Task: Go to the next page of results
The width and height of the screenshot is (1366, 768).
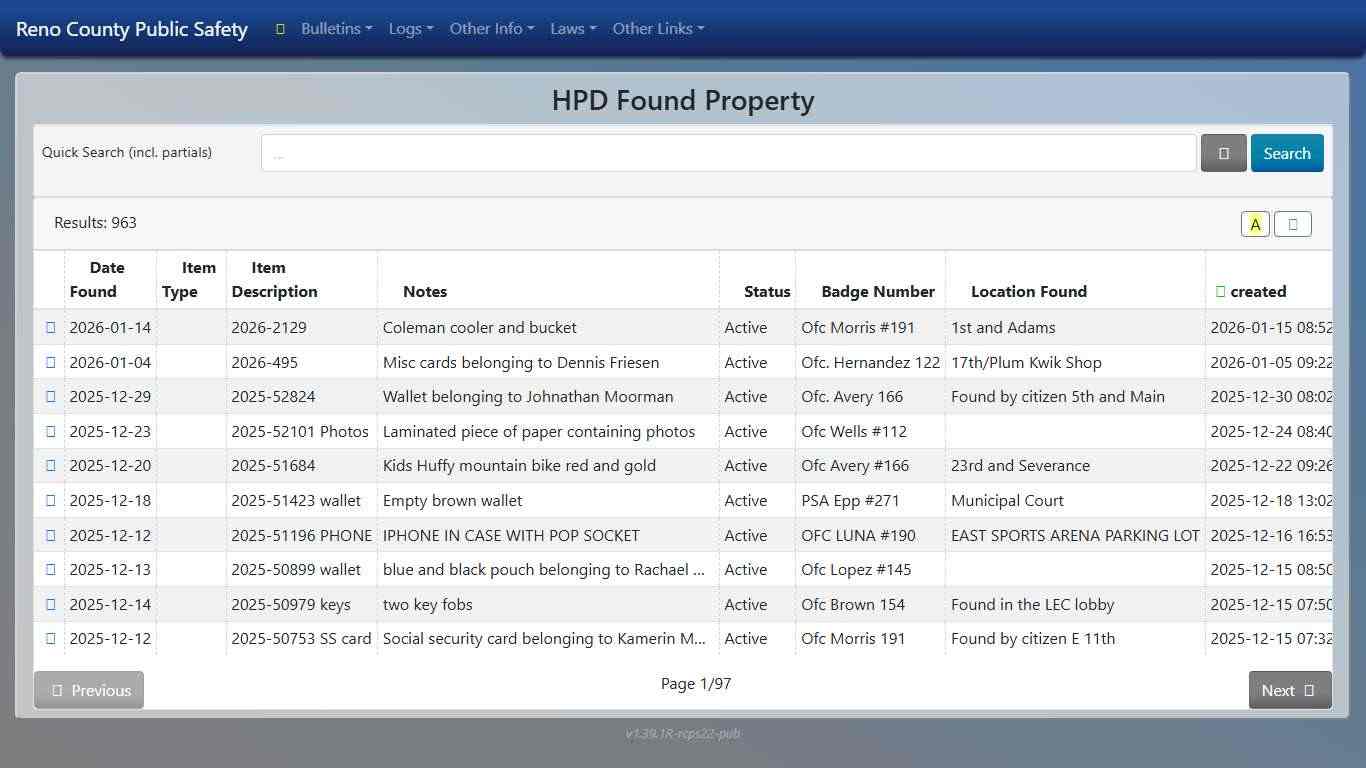Action: click(x=1290, y=690)
